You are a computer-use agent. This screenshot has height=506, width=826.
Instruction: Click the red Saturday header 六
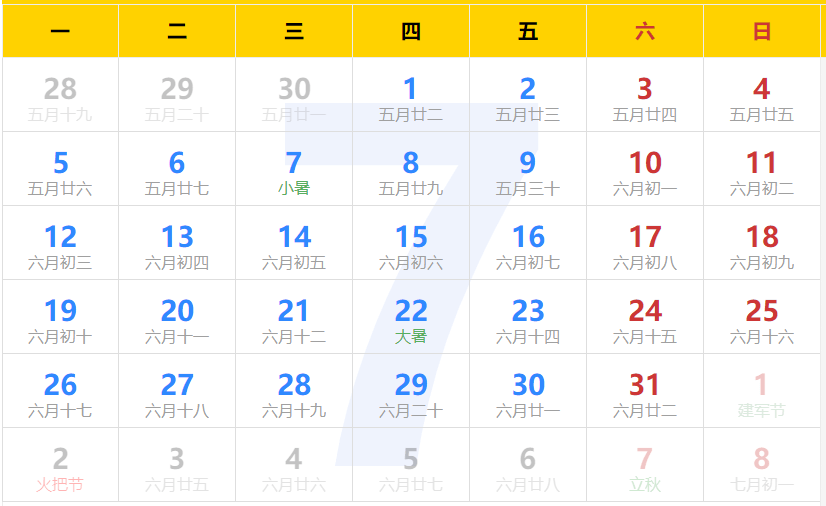coord(645,31)
